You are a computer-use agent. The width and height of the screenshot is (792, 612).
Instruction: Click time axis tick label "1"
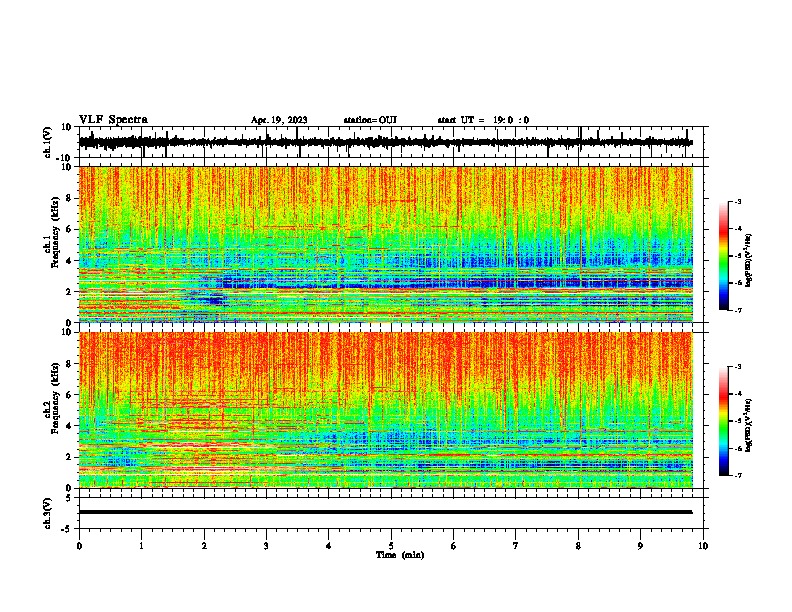pyautogui.click(x=141, y=546)
